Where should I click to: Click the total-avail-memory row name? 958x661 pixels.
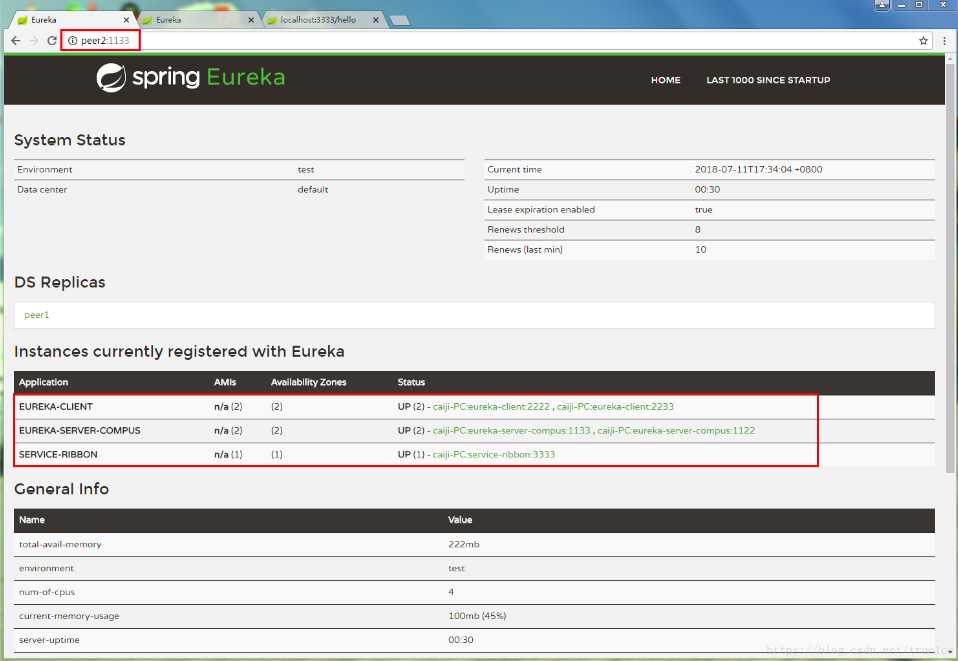pyautogui.click(x=60, y=544)
